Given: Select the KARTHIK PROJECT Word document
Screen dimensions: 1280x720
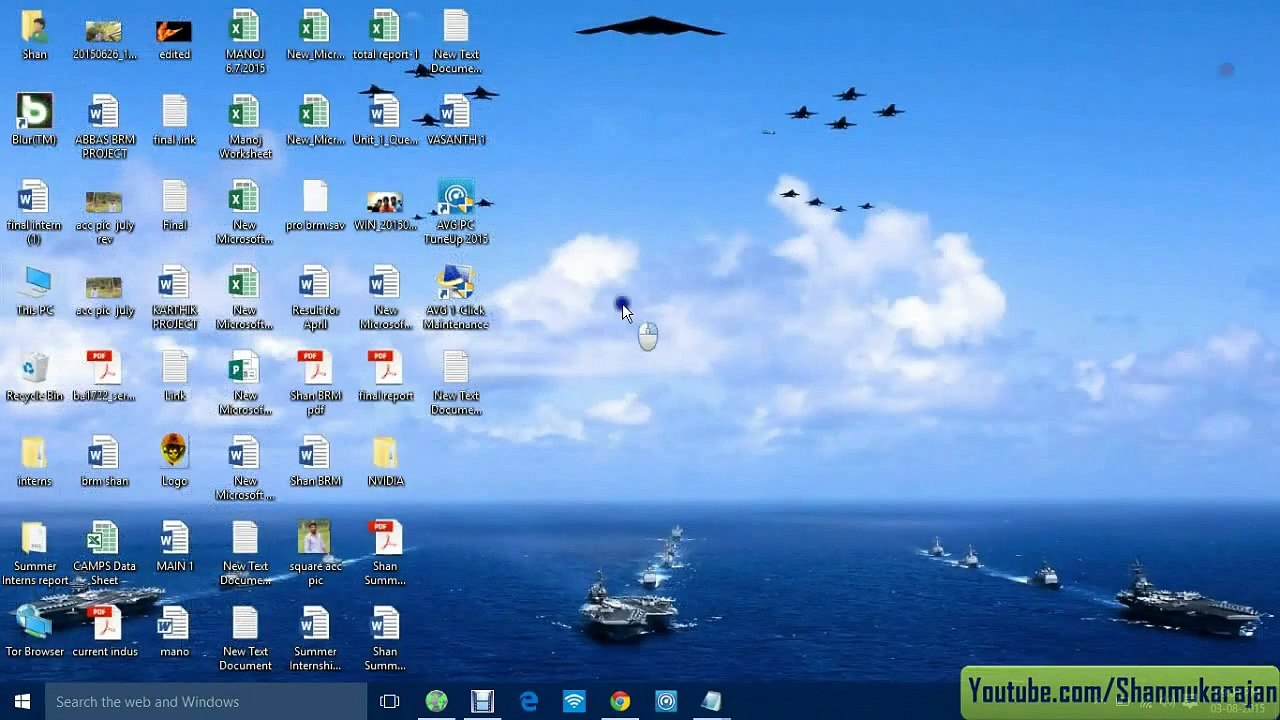Looking at the screenshot, I should 174,297.
